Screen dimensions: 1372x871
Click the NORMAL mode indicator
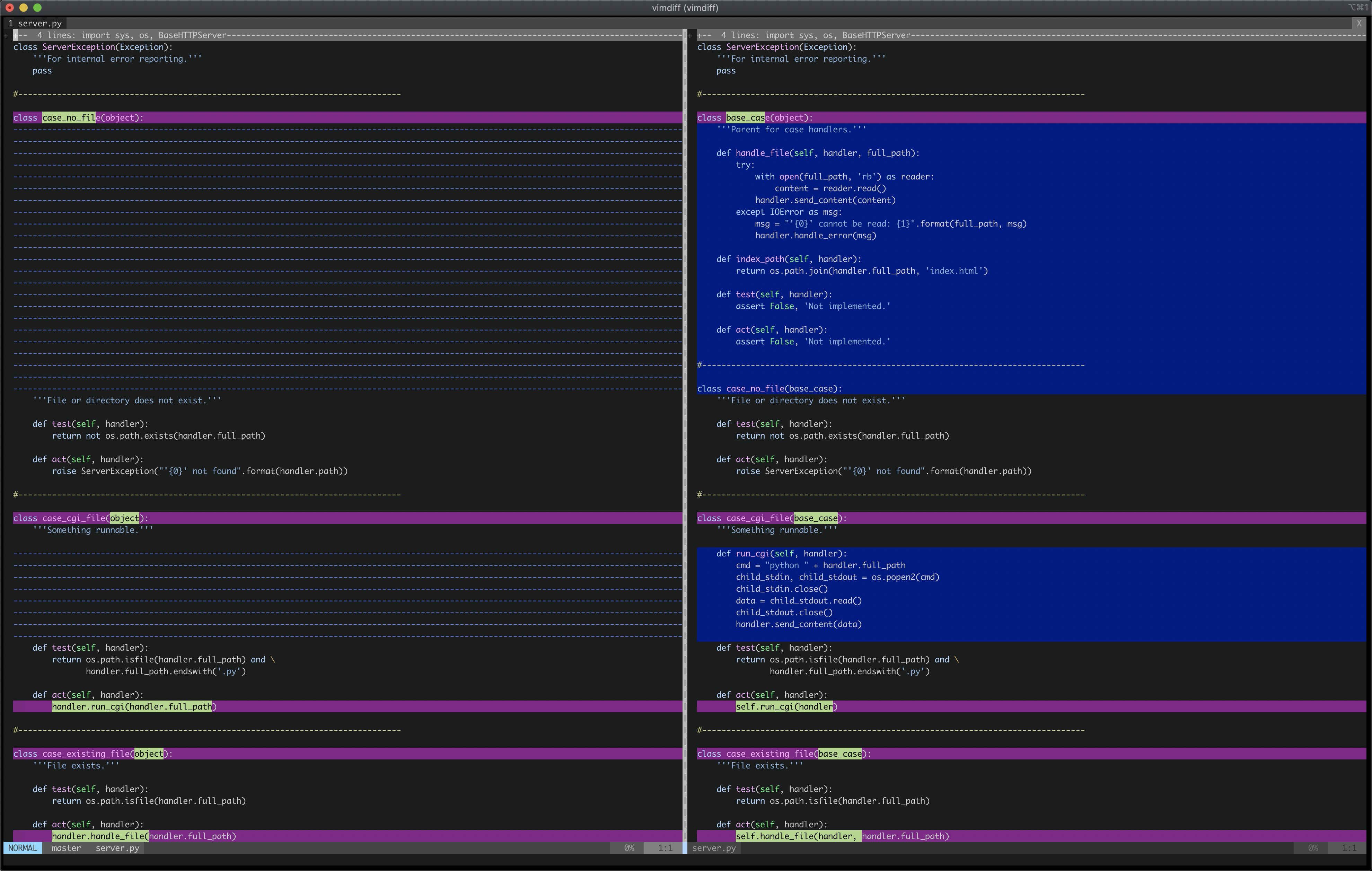click(23, 848)
